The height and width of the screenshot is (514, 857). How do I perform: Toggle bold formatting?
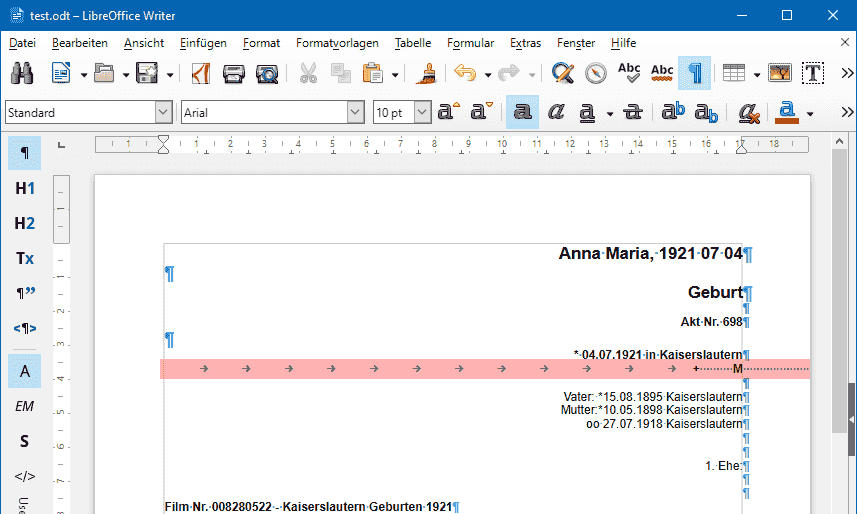(523, 112)
